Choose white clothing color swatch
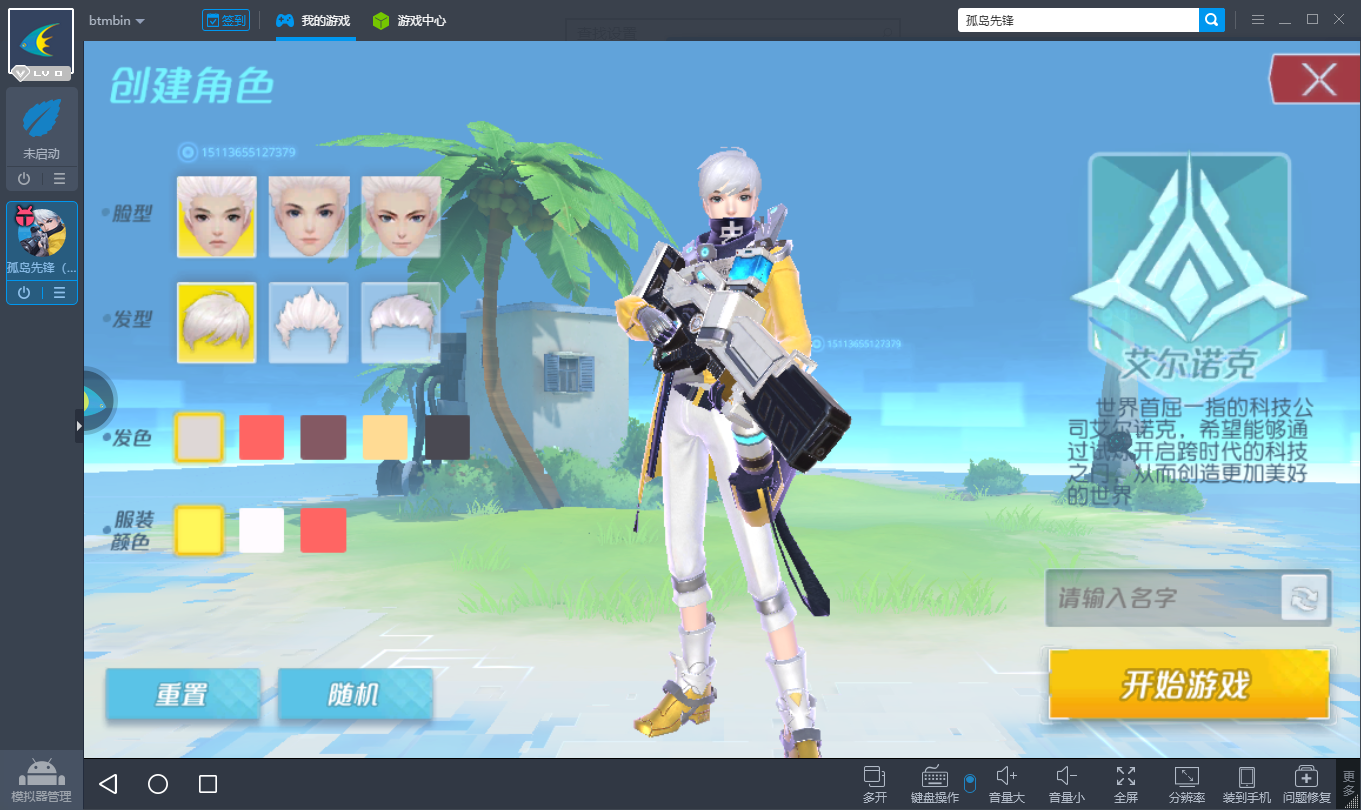This screenshot has height=810, width=1361. coord(261,530)
